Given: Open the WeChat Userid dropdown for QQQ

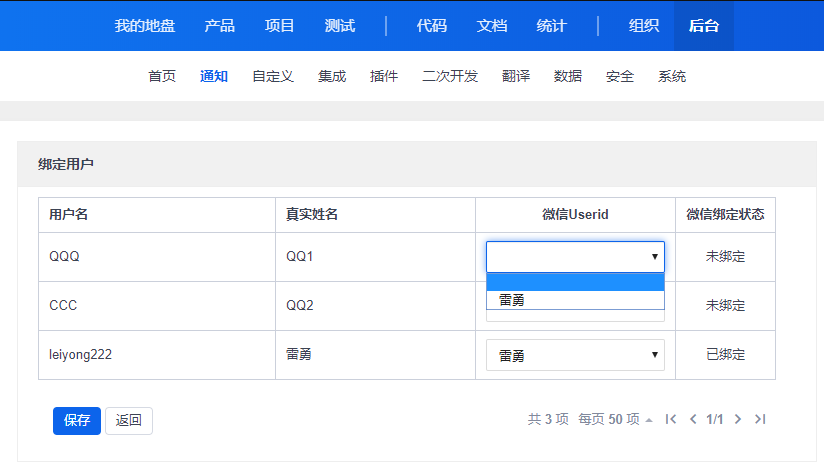Looking at the screenshot, I should click(575, 257).
